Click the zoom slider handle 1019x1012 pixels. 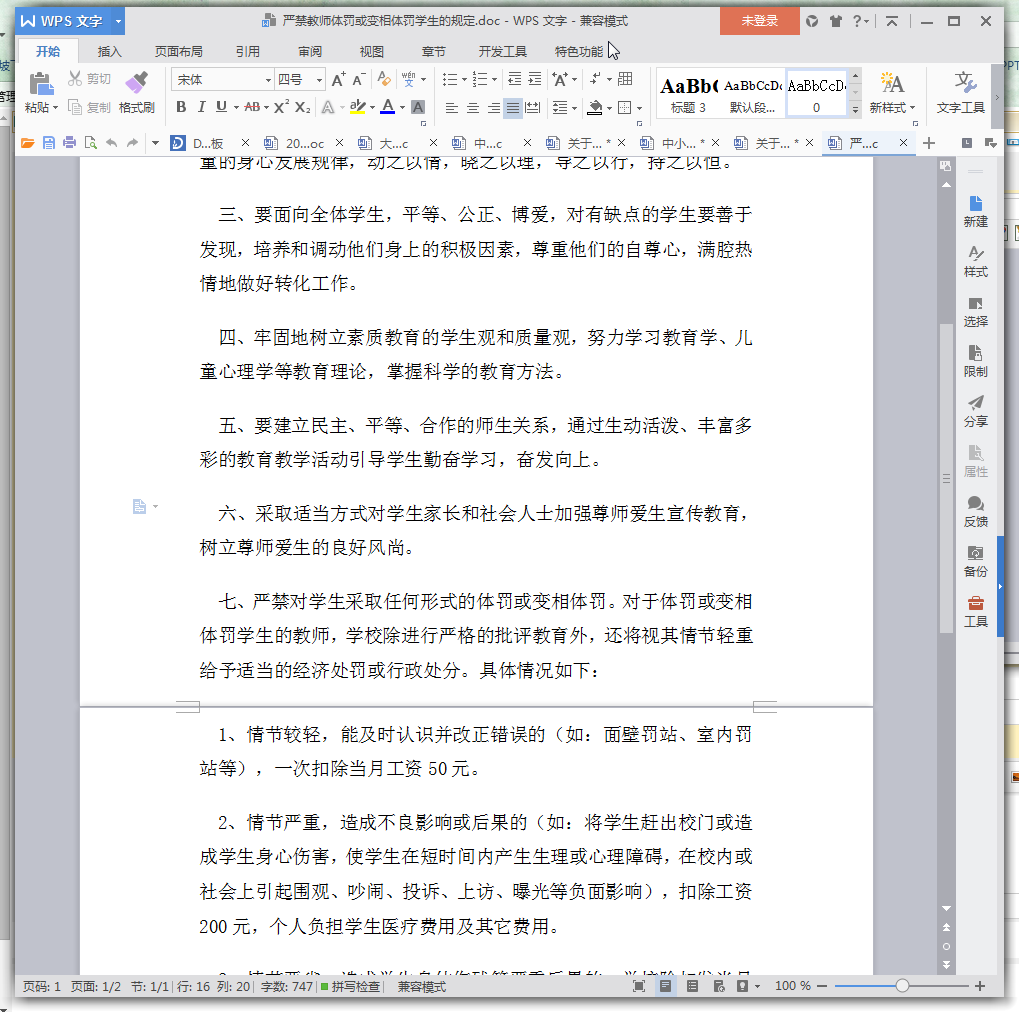point(902,986)
